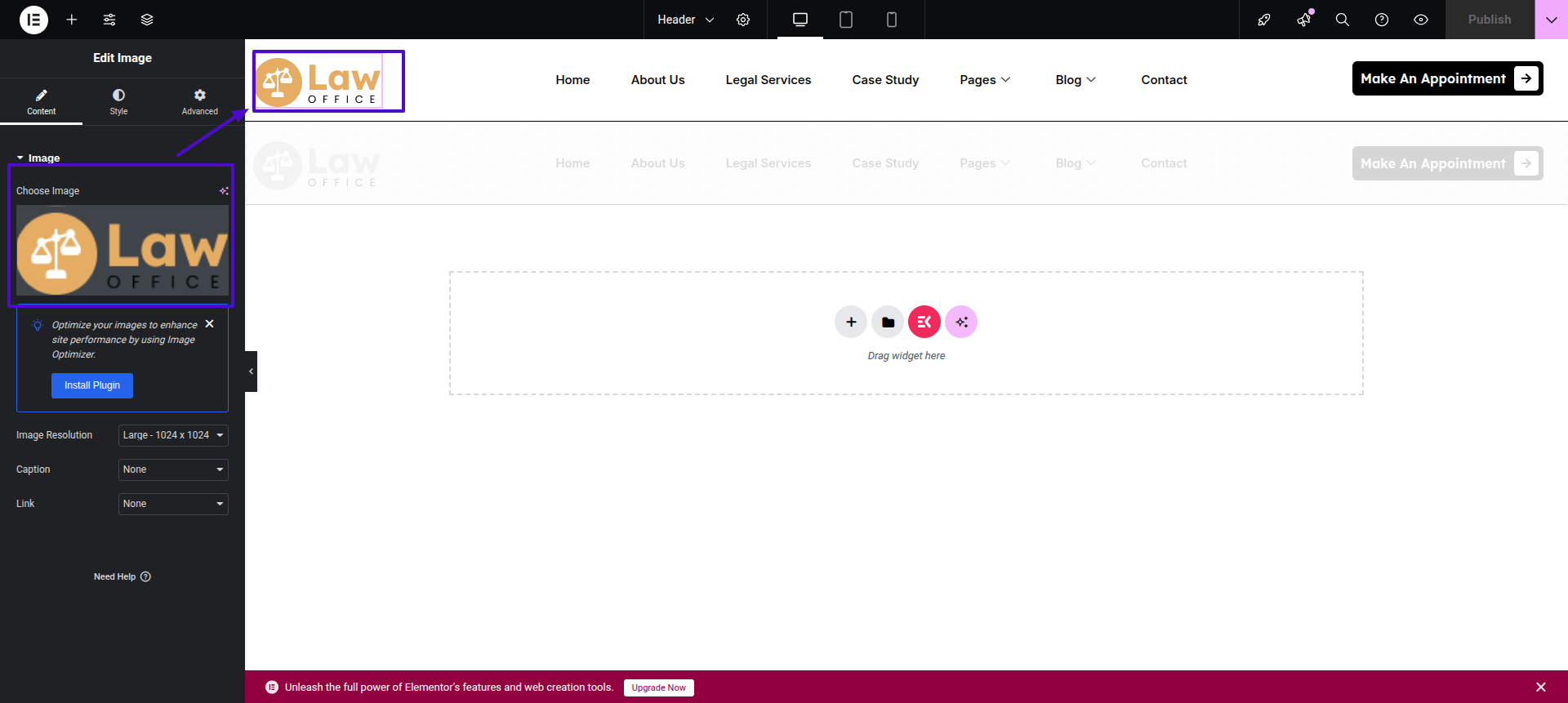Image resolution: width=1568 pixels, height=703 pixels.
Task: Collapse the Image section header
Action: pos(38,158)
